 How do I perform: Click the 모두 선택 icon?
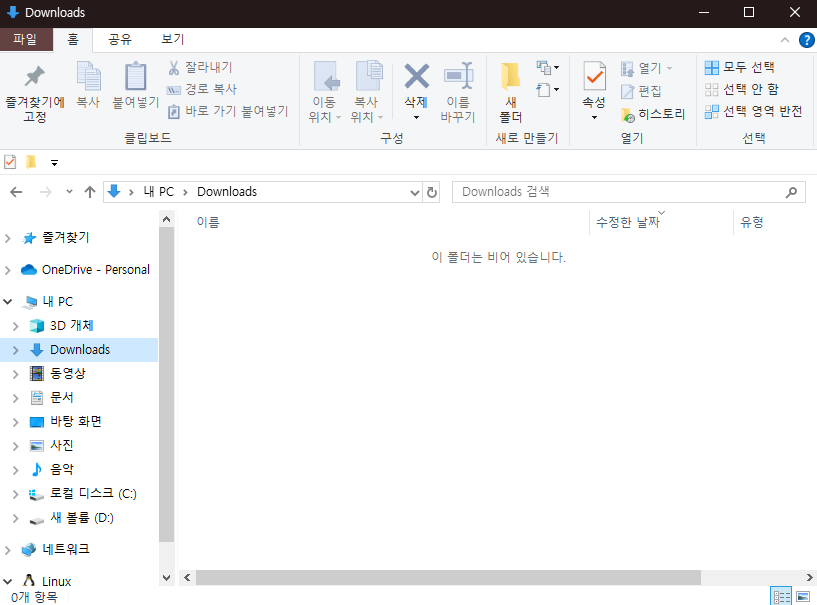[x=712, y=67]
